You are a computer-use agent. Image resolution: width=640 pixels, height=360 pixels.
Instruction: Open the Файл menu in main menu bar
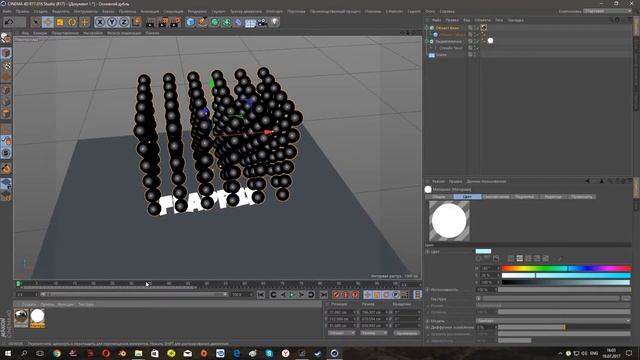(x=7, y=11)
